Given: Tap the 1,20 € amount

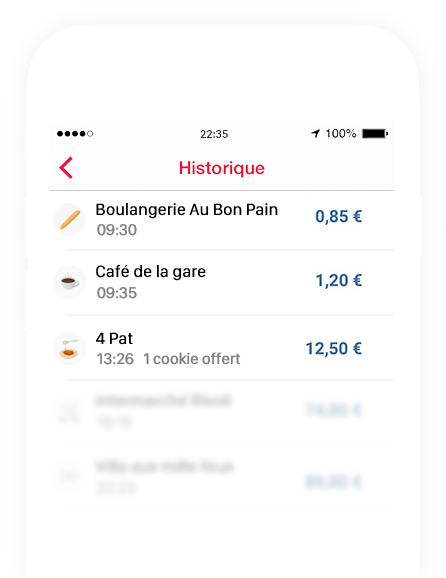Looking at the screenshot, I should pyautogui.click(x=339, y=281).
